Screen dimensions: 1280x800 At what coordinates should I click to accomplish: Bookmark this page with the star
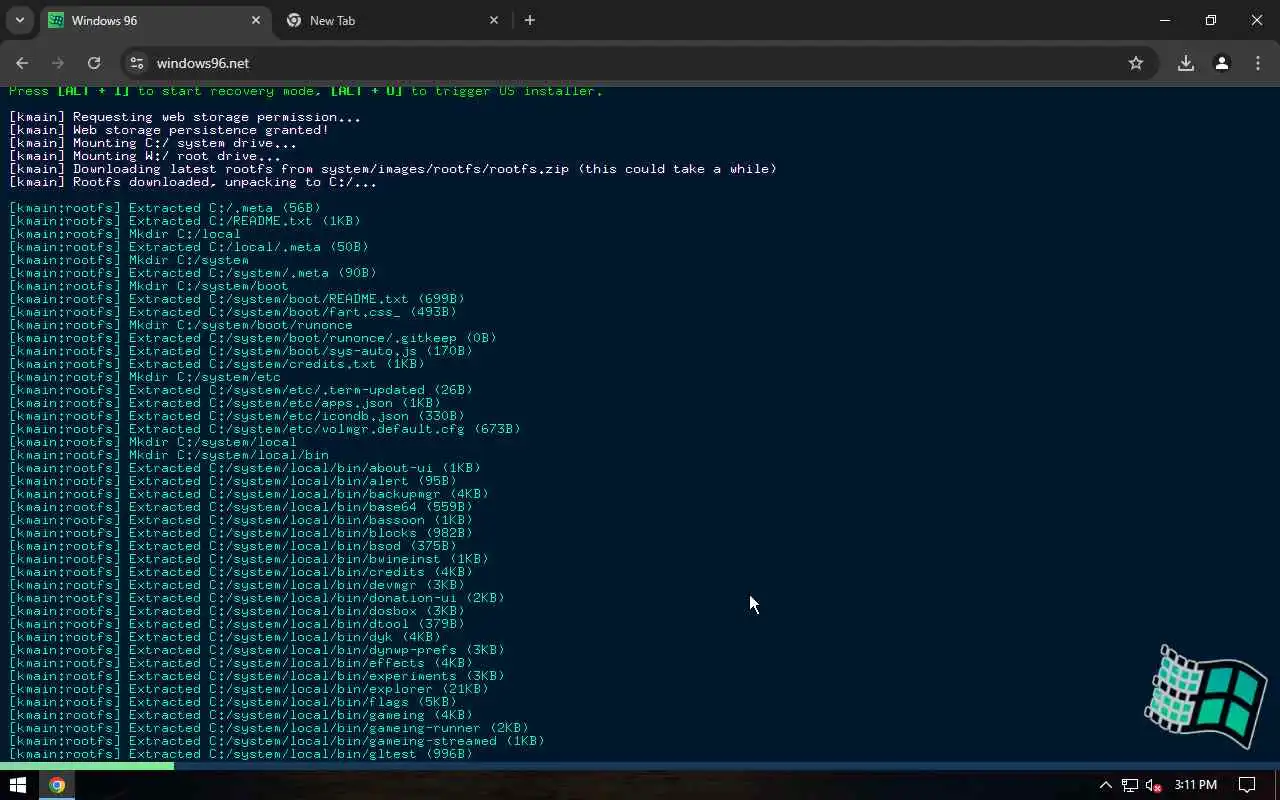coord(1136,63)
